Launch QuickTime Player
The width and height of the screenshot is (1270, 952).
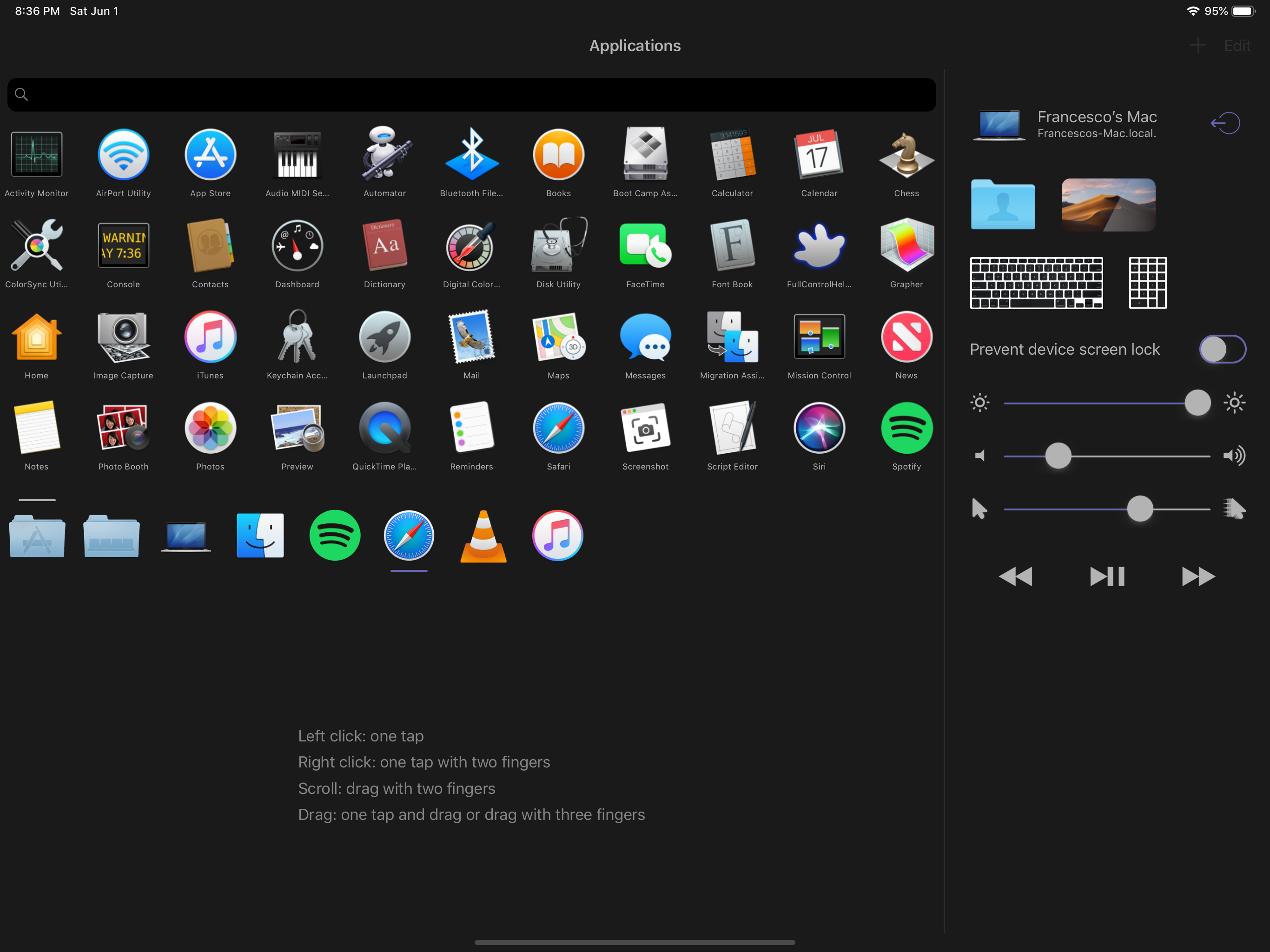385,428
